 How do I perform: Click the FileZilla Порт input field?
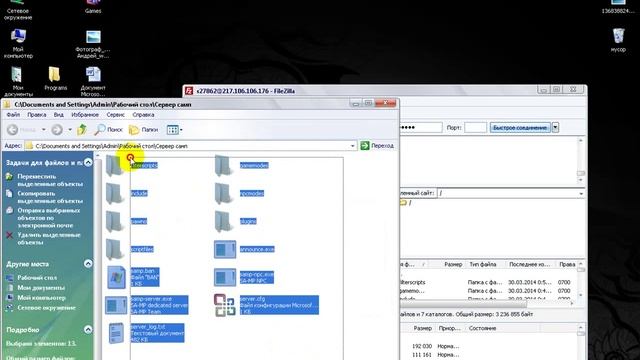point(476,127)
